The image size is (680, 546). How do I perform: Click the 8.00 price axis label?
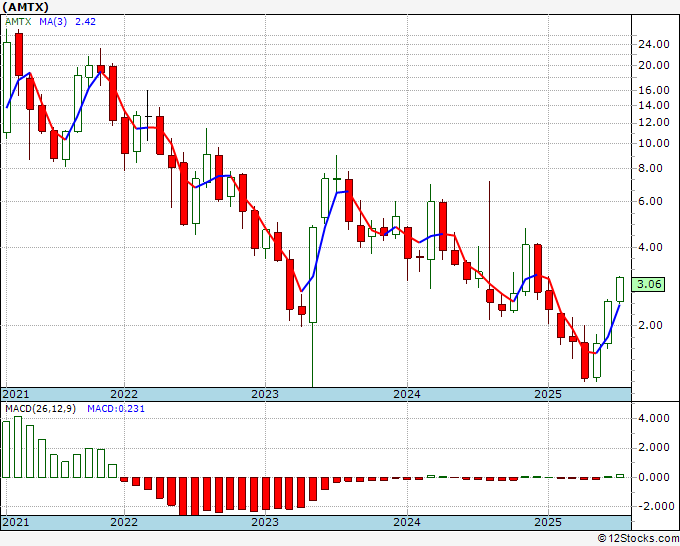click(x=651, y=168)
